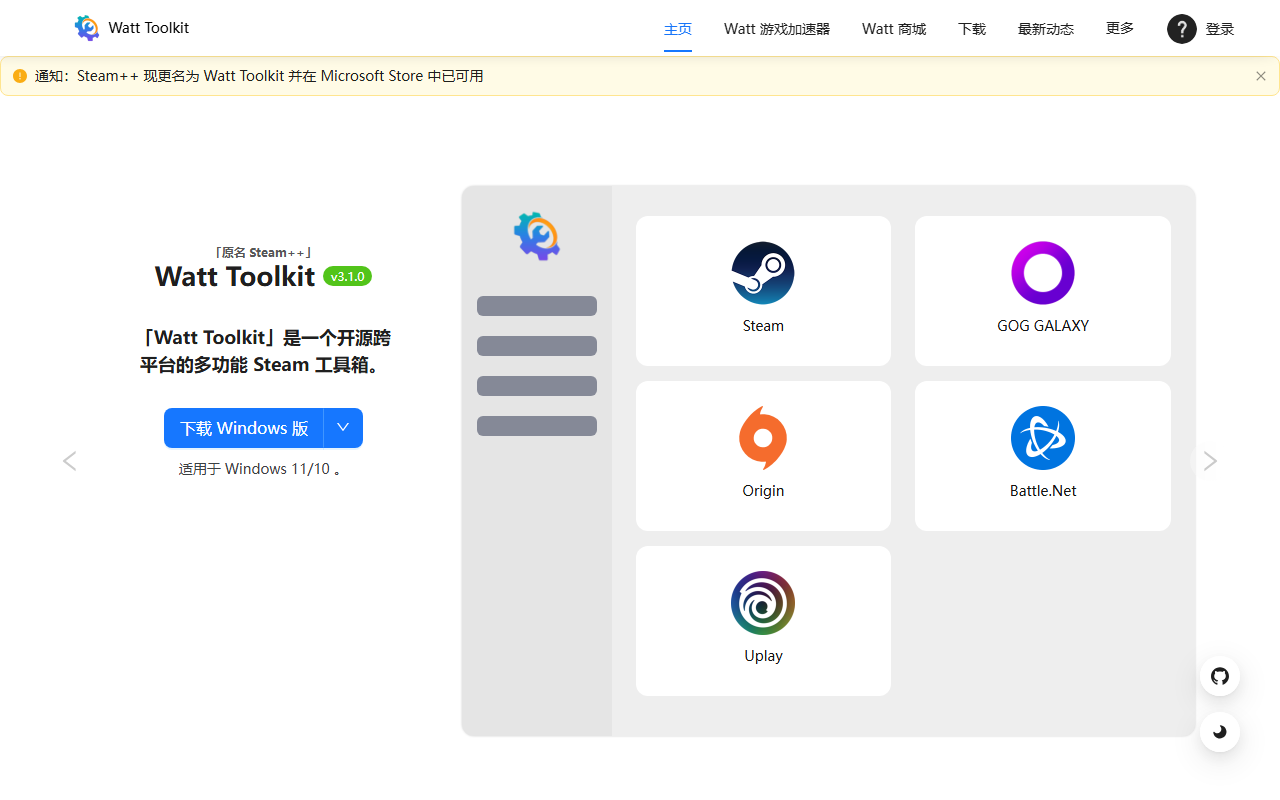This screenshot has height=800, width=1280.
Task: Click the question mark avatar icon
Action: pyautogui.click(x=1182, y=29)
